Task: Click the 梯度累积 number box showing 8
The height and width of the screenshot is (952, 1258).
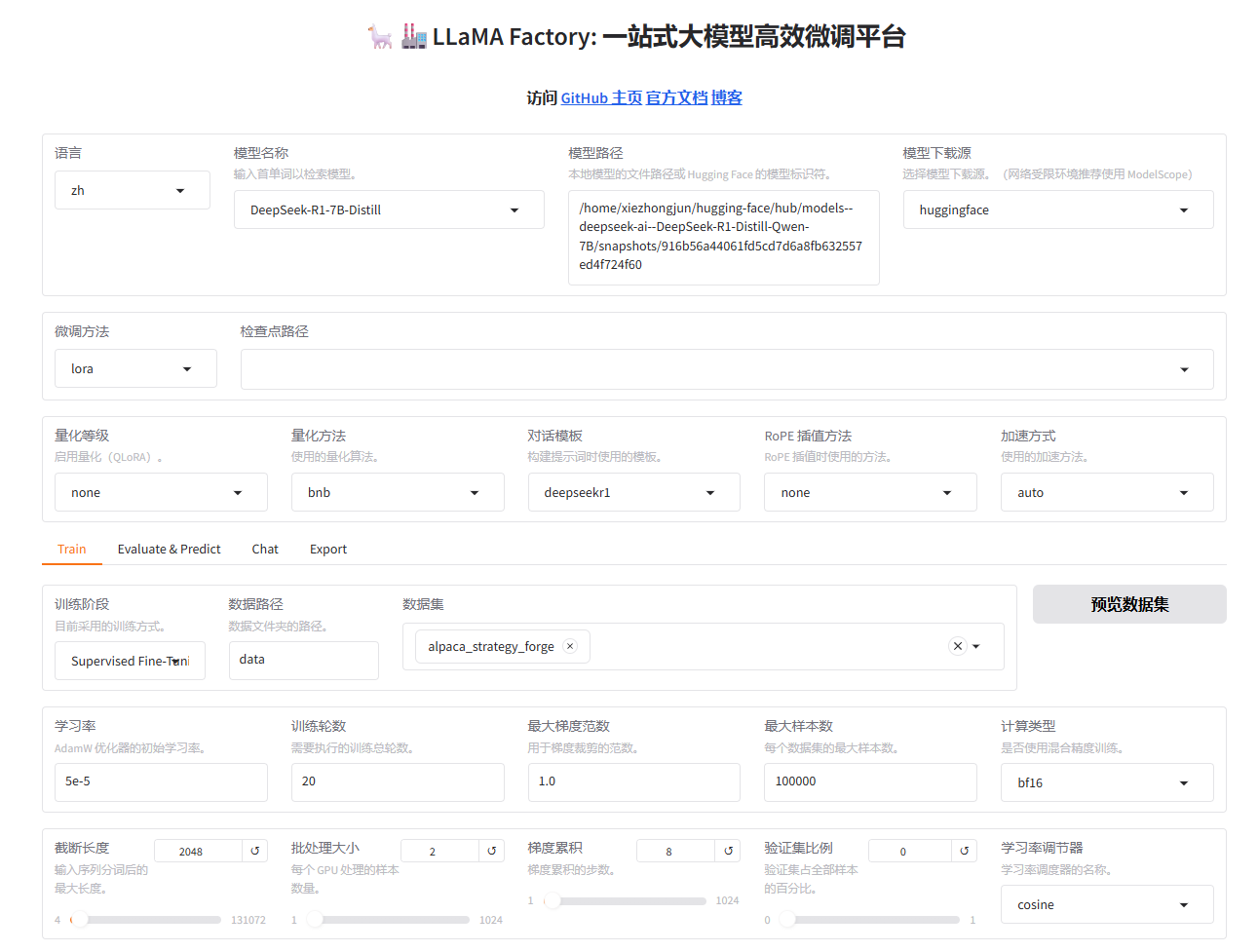Action: (x=675, y=851)
